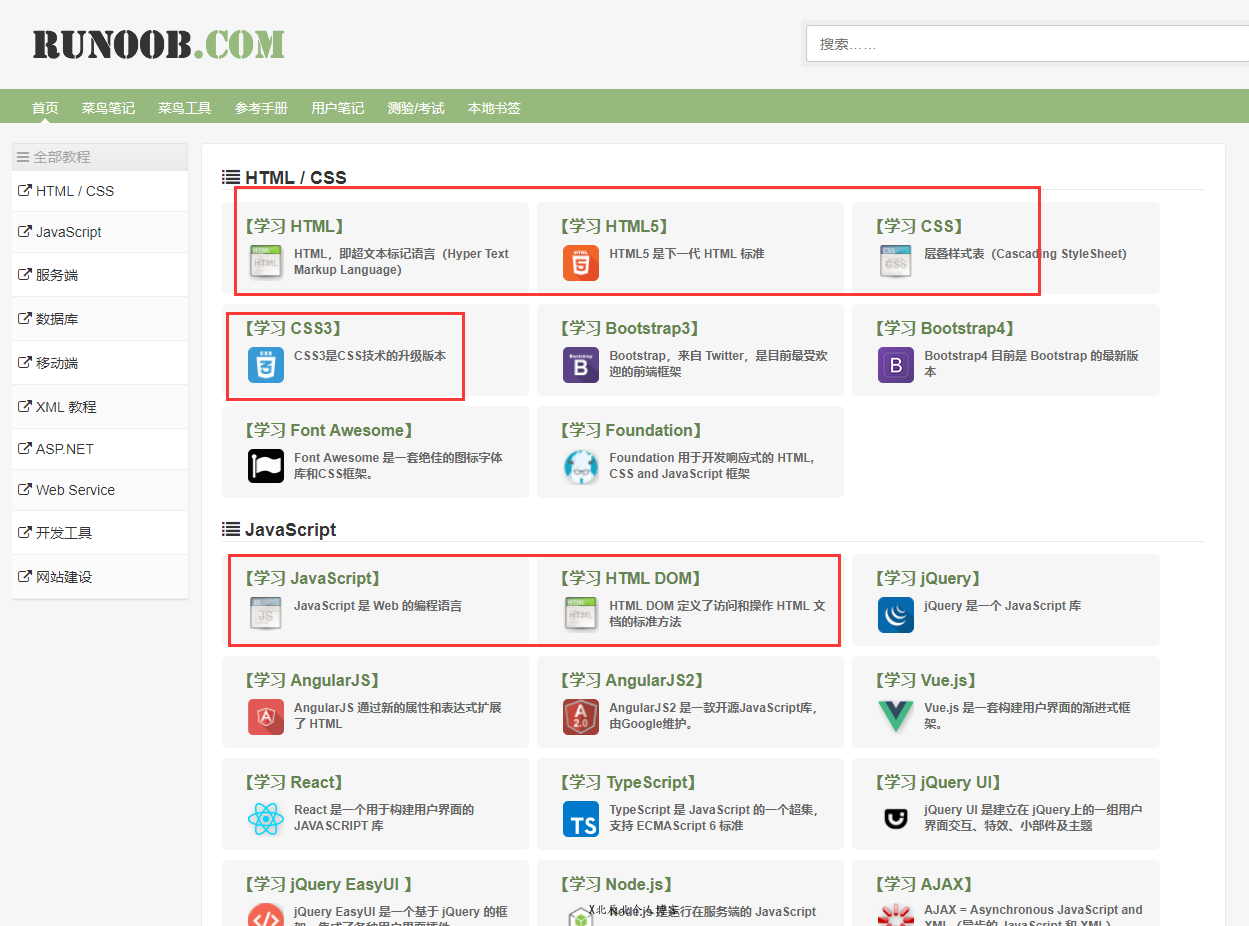Select XML 教程 in the sidebar
The height and width of the screenshot is (926, 1249).
pyautogui.click(x=66, y=407)
